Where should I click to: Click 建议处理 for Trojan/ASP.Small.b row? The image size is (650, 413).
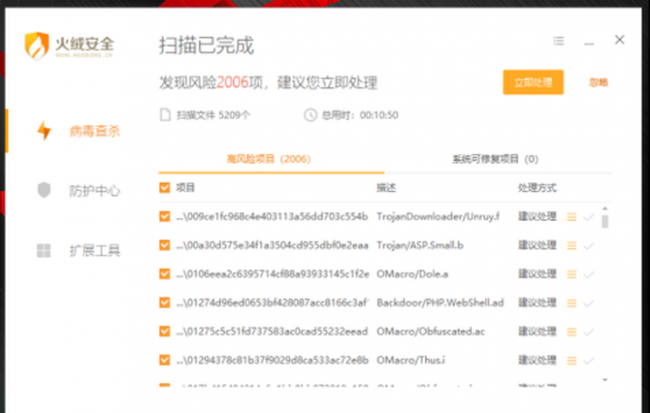click(x=537, y=245)
